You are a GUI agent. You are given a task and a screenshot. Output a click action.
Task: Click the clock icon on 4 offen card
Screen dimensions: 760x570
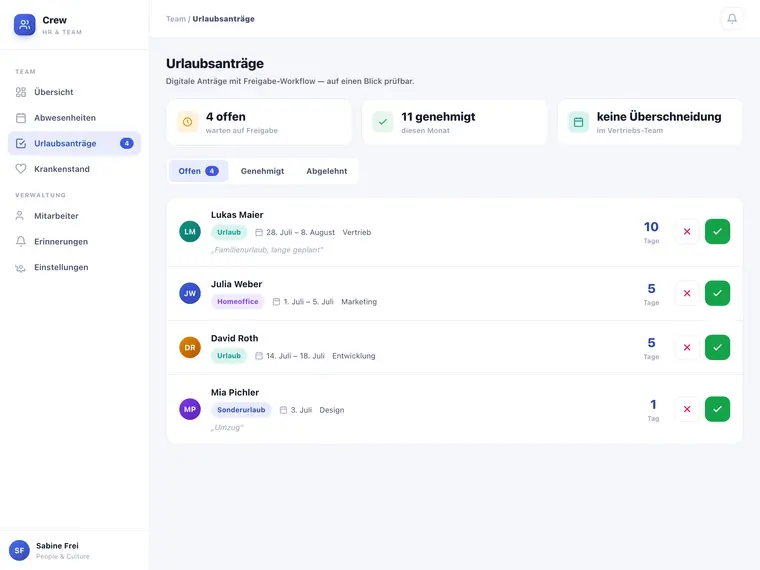tap(188, 122)
